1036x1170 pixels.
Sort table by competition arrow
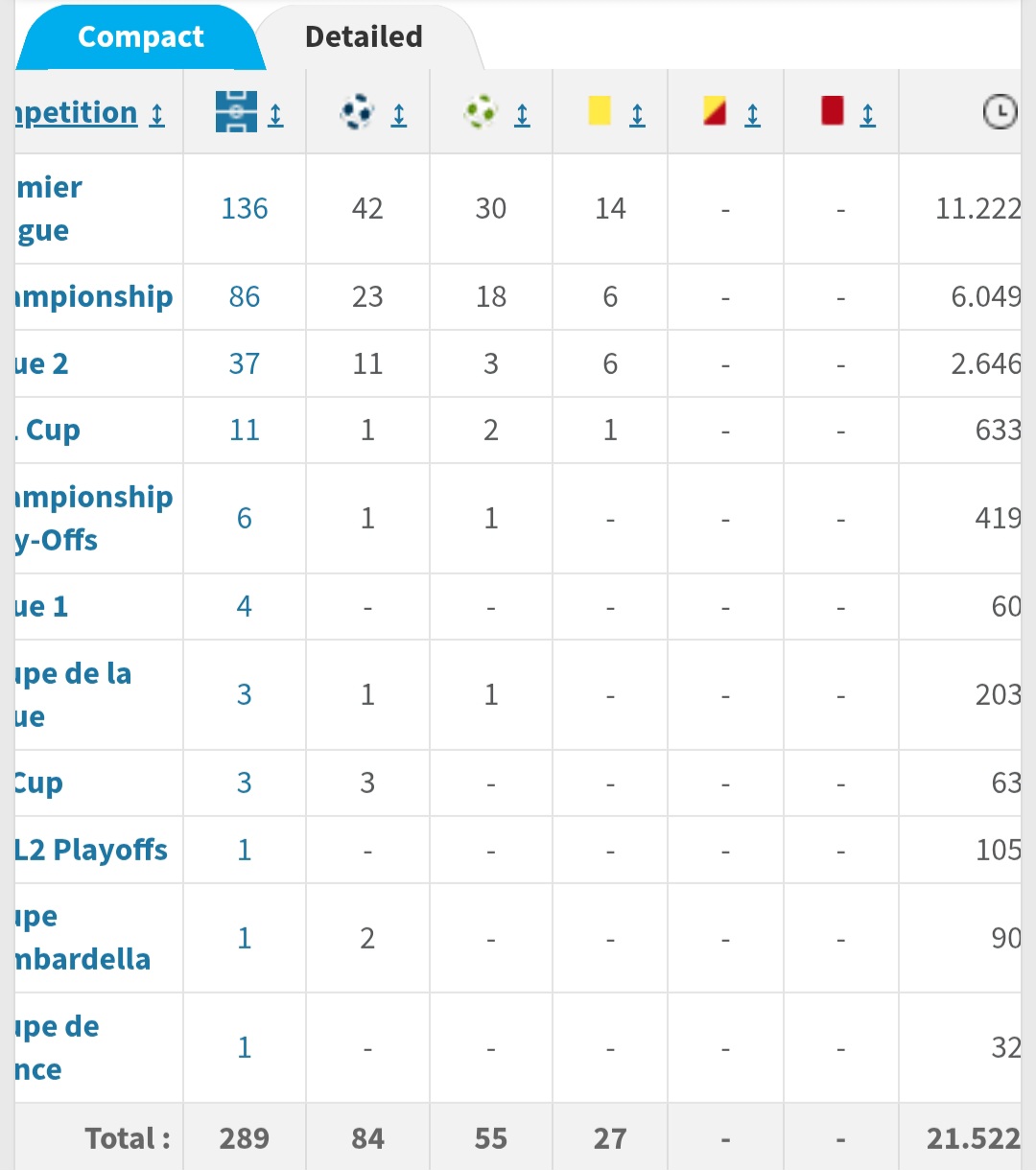click(157, 115)
